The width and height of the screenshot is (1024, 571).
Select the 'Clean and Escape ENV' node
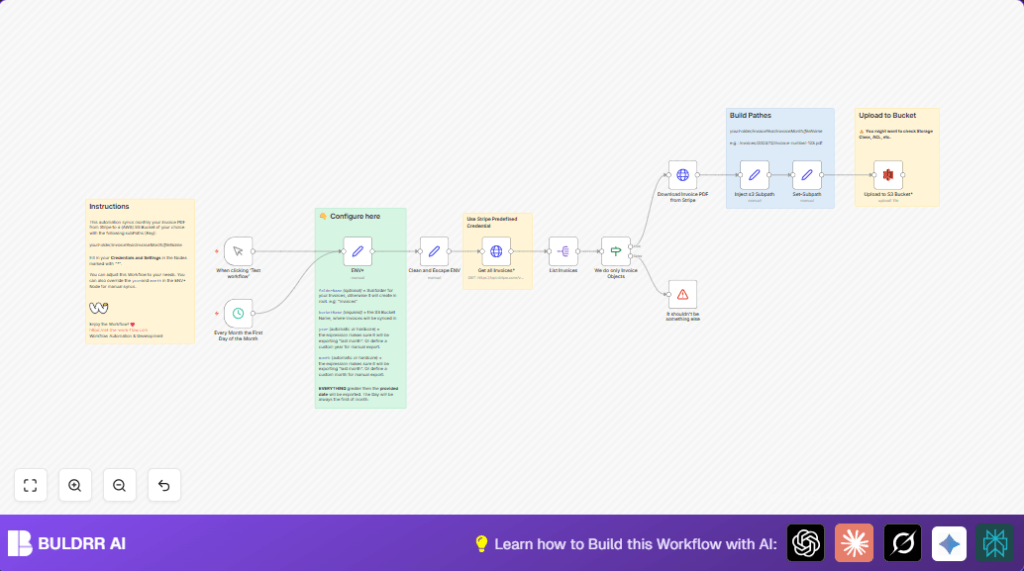click(x=434, y=251)
